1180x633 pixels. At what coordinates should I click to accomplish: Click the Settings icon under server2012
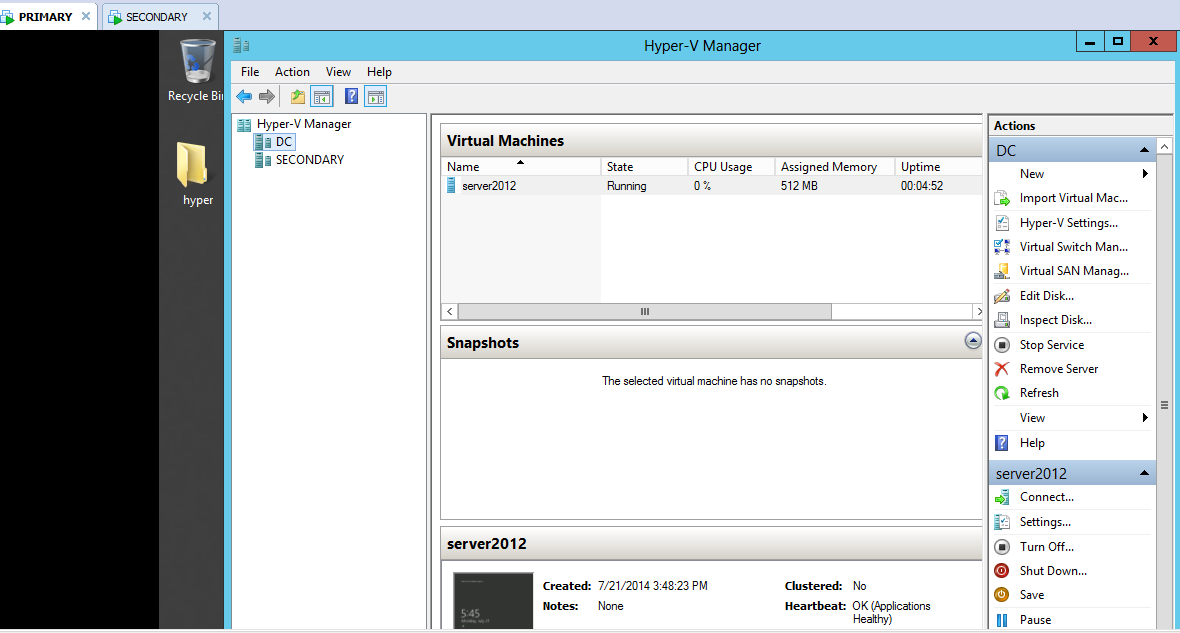point(1002,522)
